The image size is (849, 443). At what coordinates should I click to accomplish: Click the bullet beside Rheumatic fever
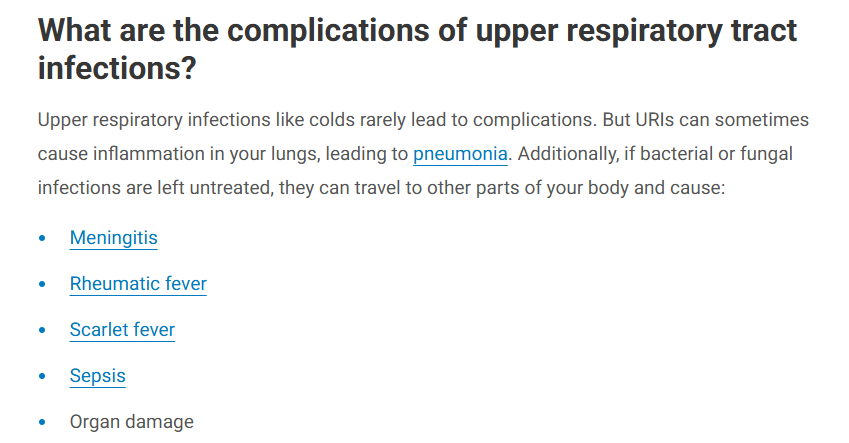click(42, 285)
